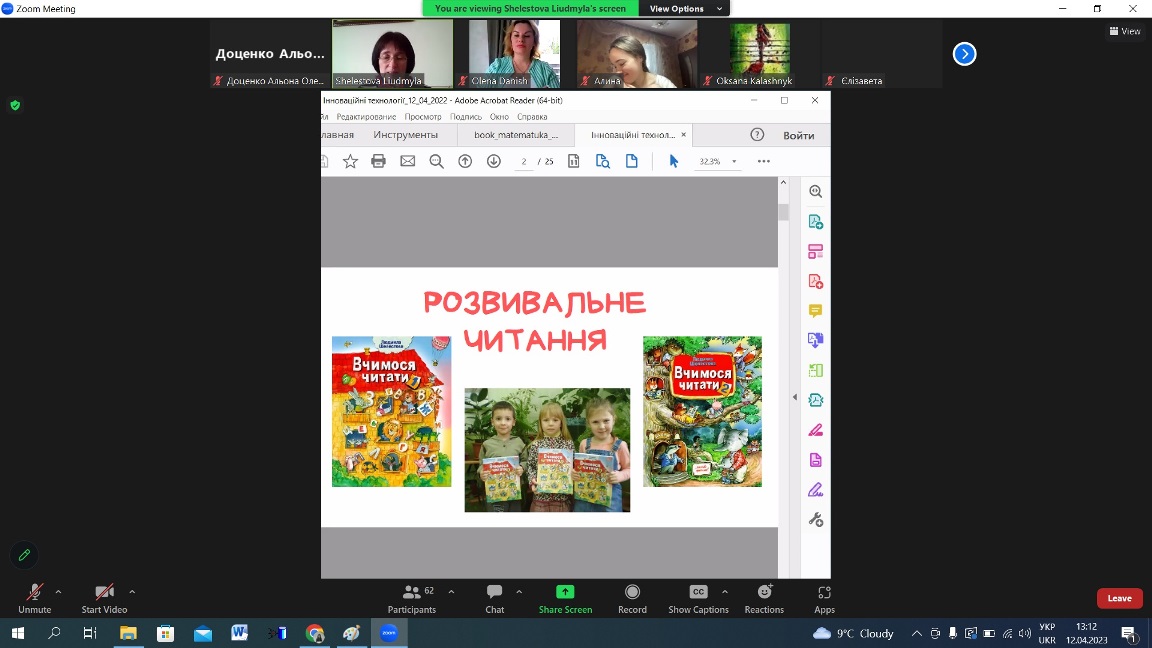Open Google Chrome from the taskbar
Image resolution: width=1152 pixels, height=648 pixels.
tap(315, 633)
